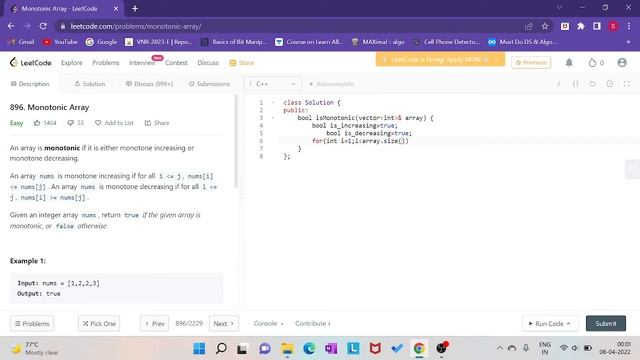Open Interview in the navigation bar

point(142,62)
